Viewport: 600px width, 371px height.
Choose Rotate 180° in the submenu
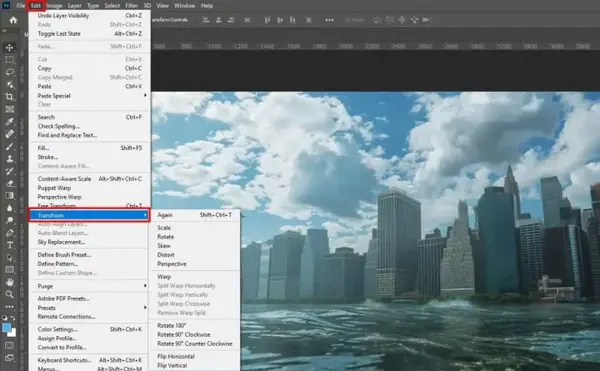[x=194, y=325]
